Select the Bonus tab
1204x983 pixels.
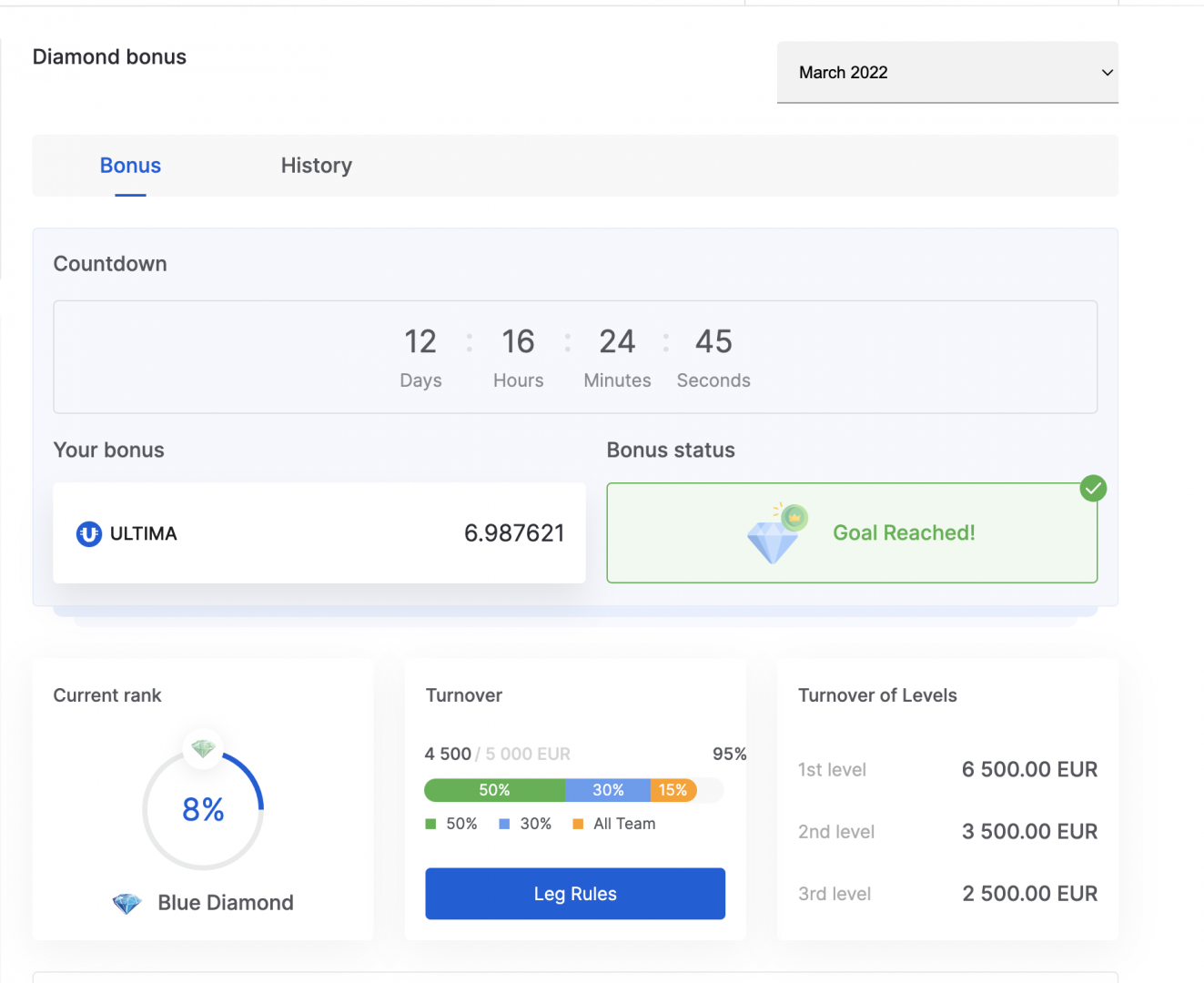point(130,166)
